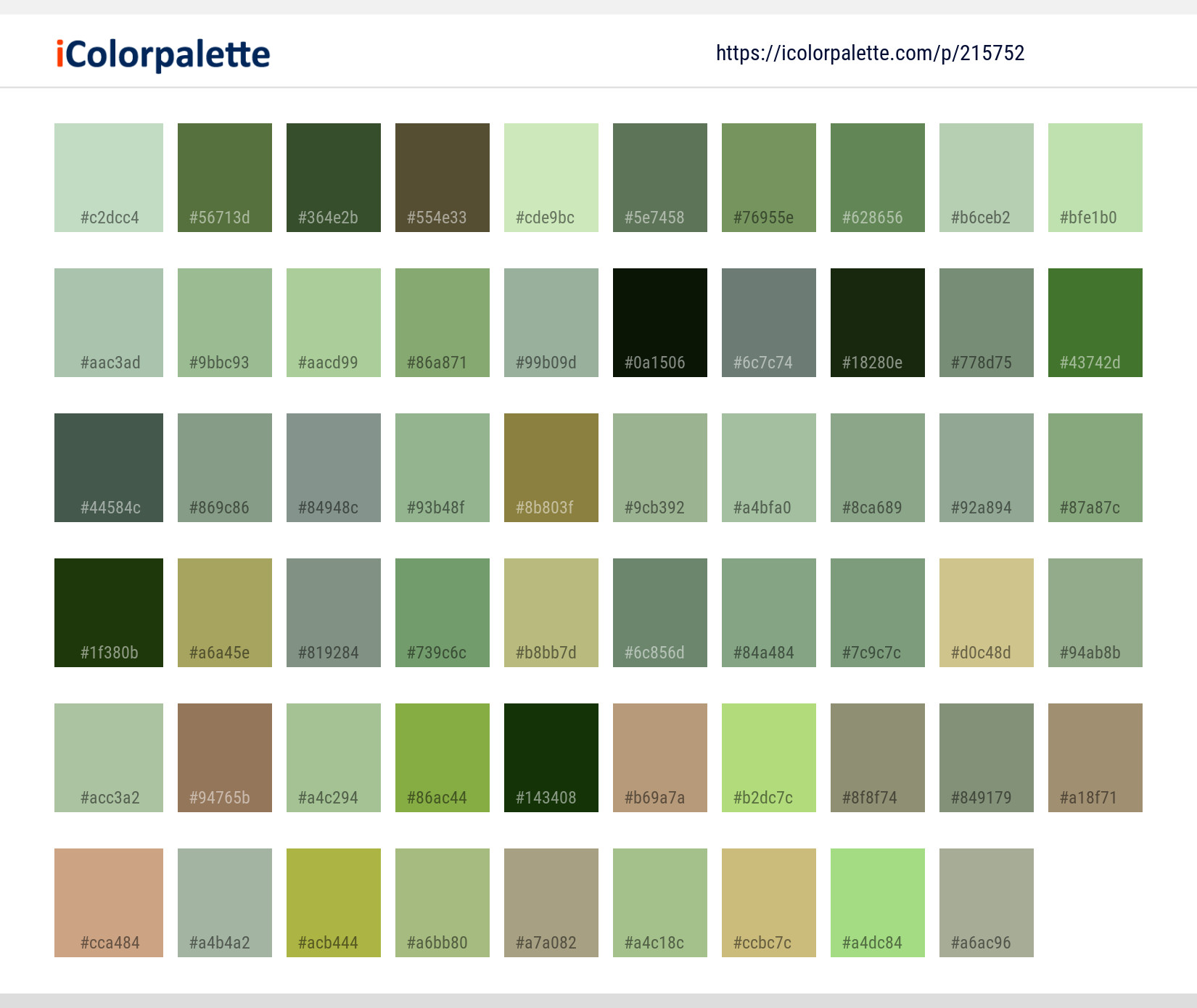Click the #a6a45e swatch
1197x1008 pixels.
tap(225, 613)
